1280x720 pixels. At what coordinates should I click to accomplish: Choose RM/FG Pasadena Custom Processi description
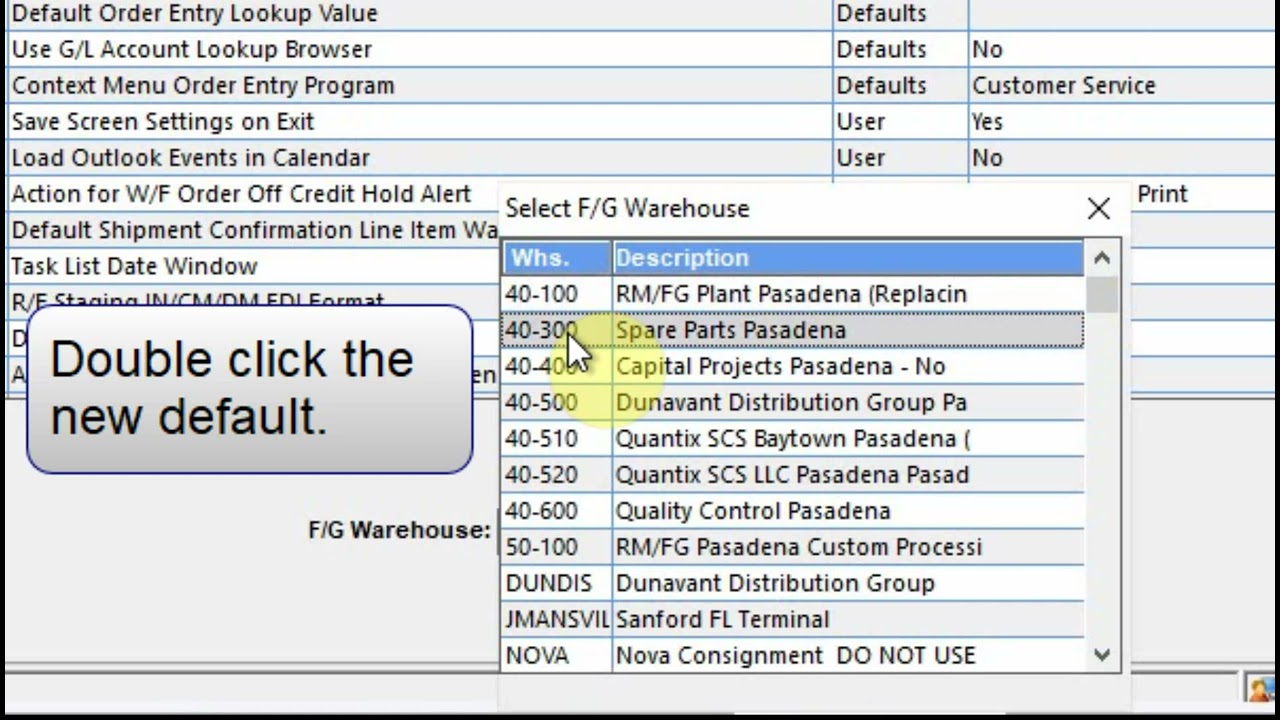point(798,547)
